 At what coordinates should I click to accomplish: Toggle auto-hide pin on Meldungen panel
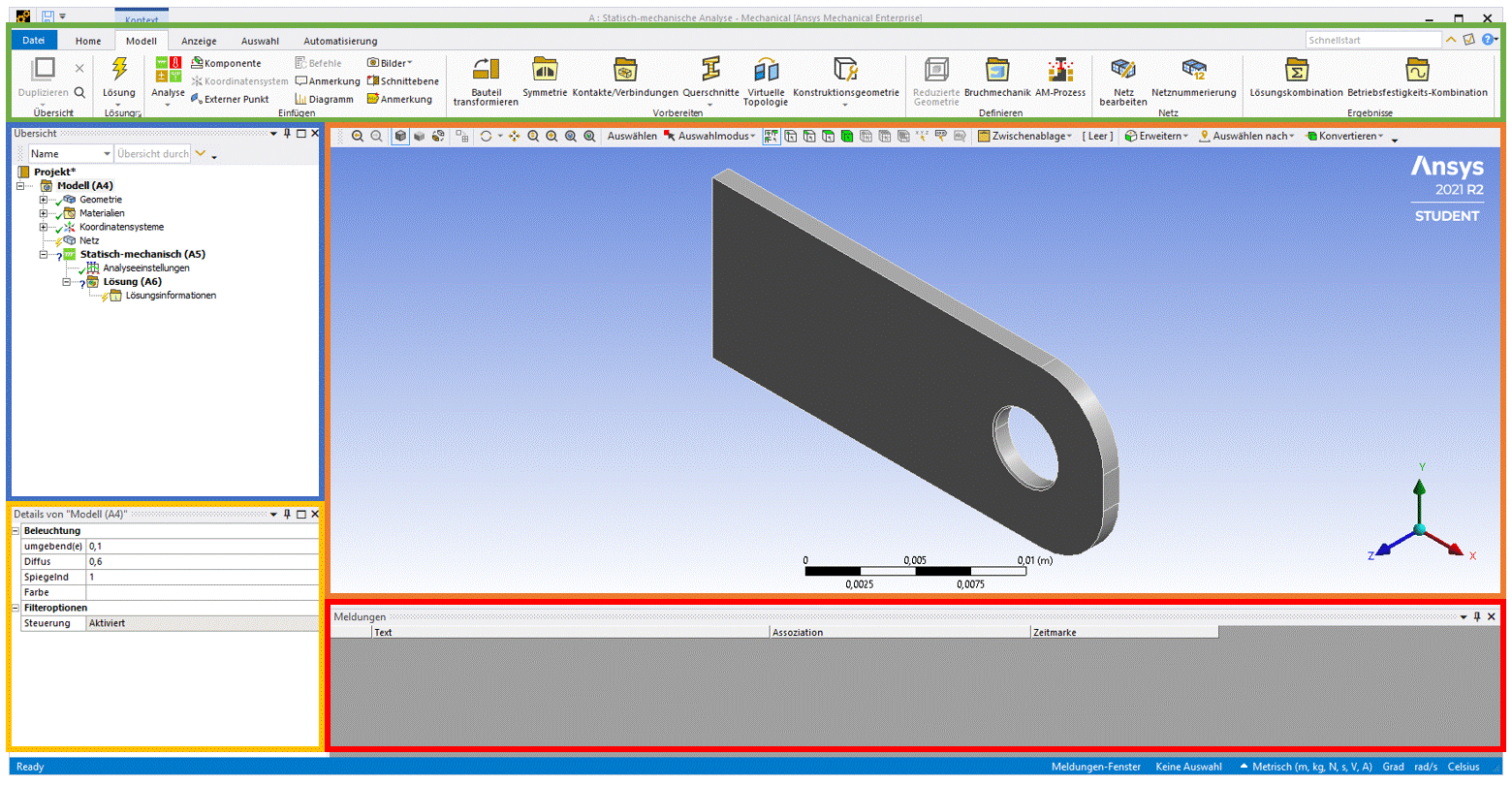point(1477,616)
